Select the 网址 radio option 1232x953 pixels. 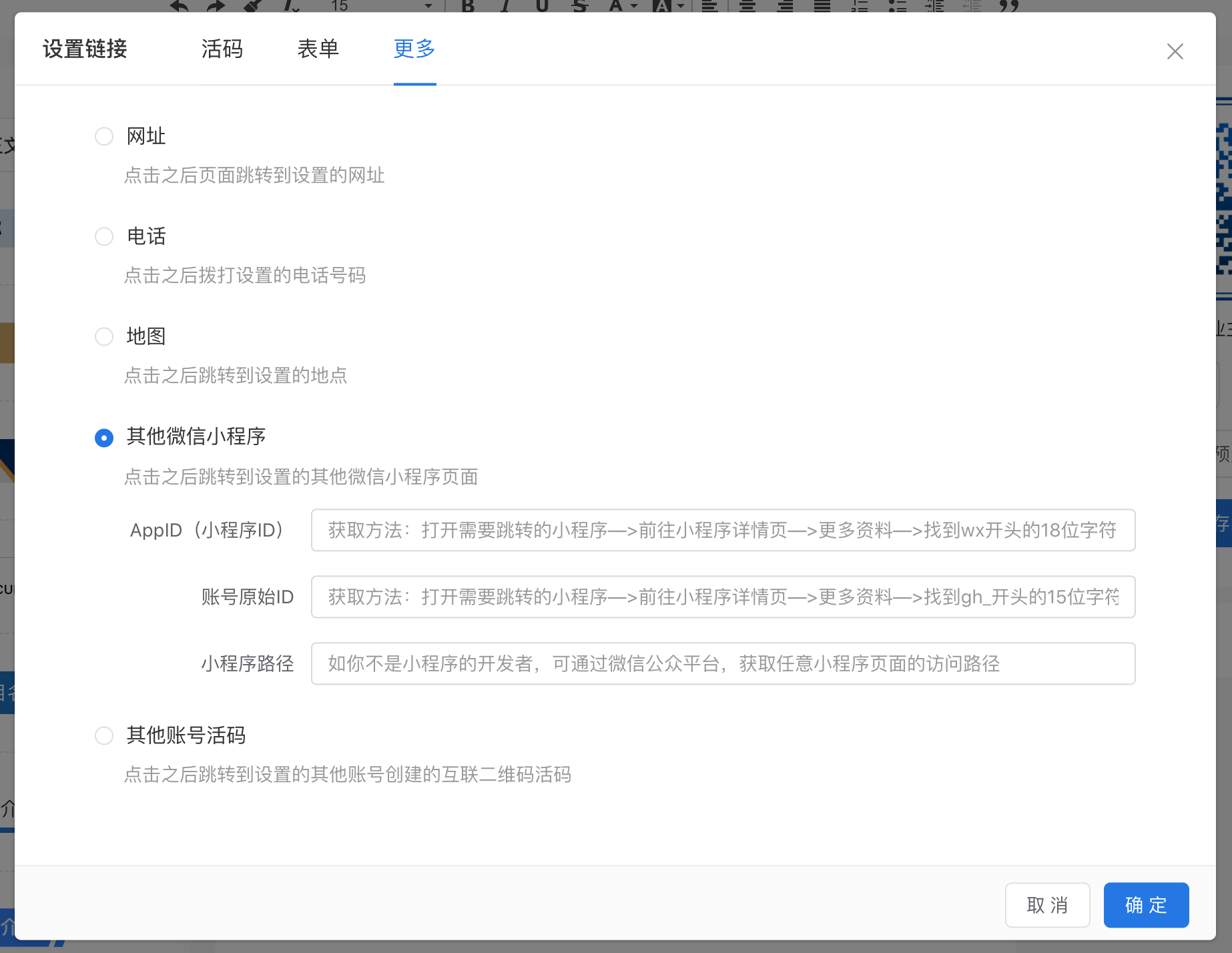[x=104, y=137]
